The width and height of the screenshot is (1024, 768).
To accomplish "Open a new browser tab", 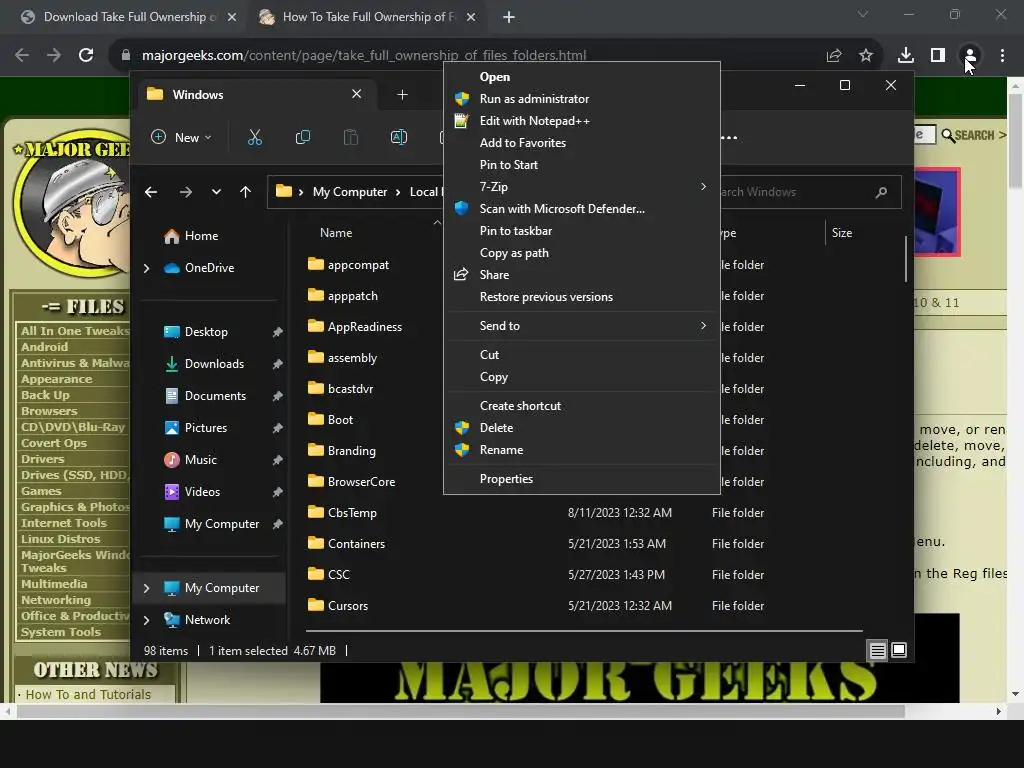I will tap(509, 17).
